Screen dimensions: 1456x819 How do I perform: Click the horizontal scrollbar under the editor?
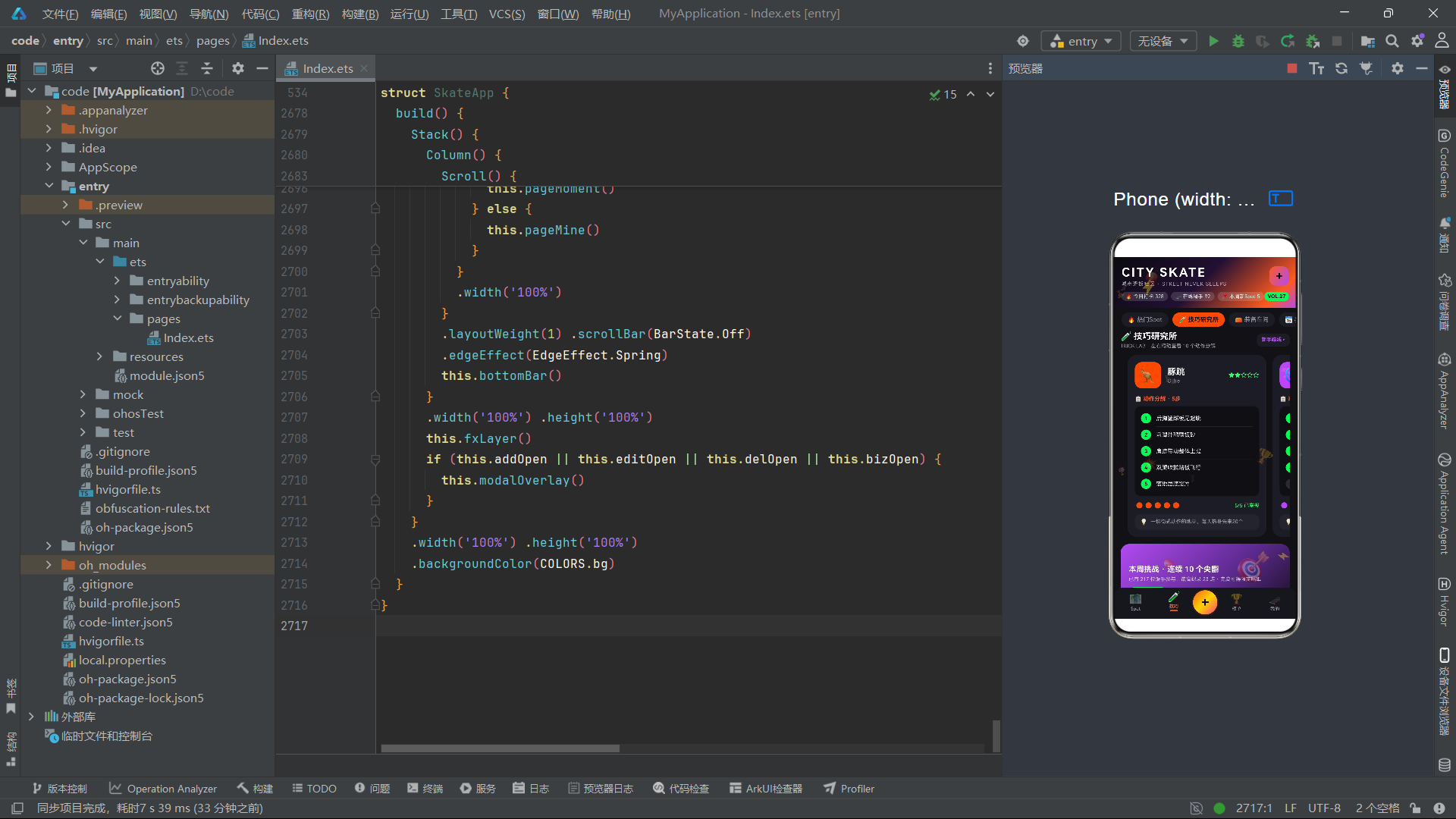[x=500, y=748]
